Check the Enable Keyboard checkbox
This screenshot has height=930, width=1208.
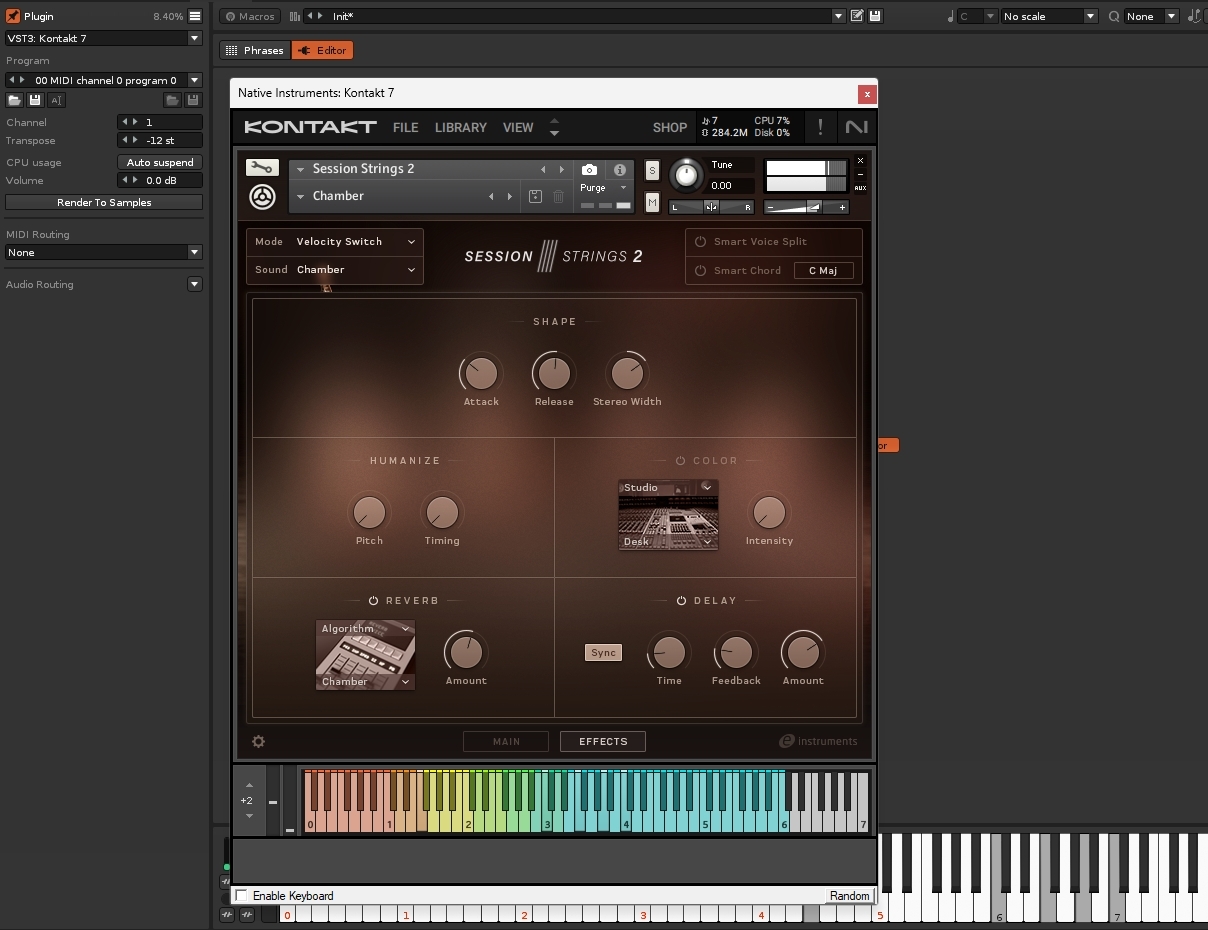click(x=241, y=895)
